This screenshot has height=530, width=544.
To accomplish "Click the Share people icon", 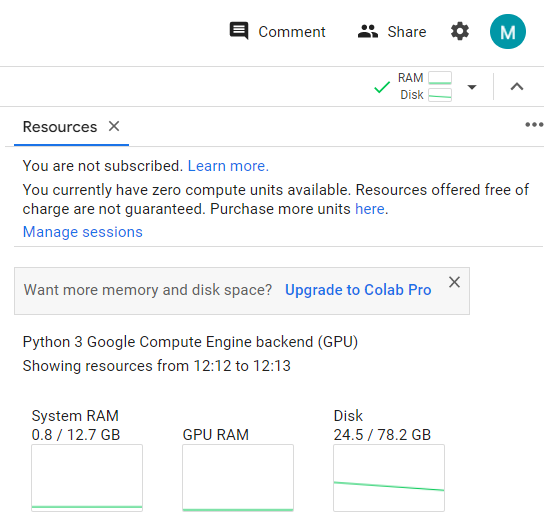I will pos(368,32).
